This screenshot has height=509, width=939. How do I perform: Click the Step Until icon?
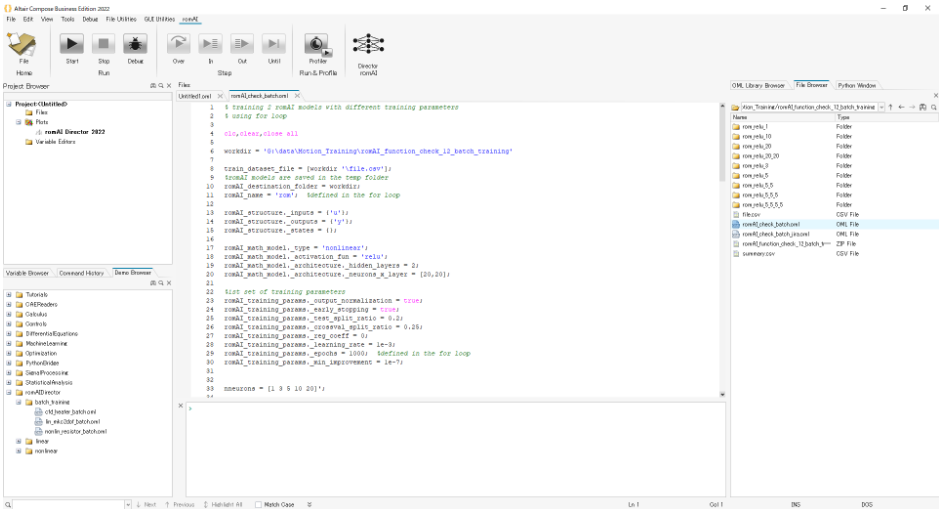pyautogui.click(x=274, y=44)
